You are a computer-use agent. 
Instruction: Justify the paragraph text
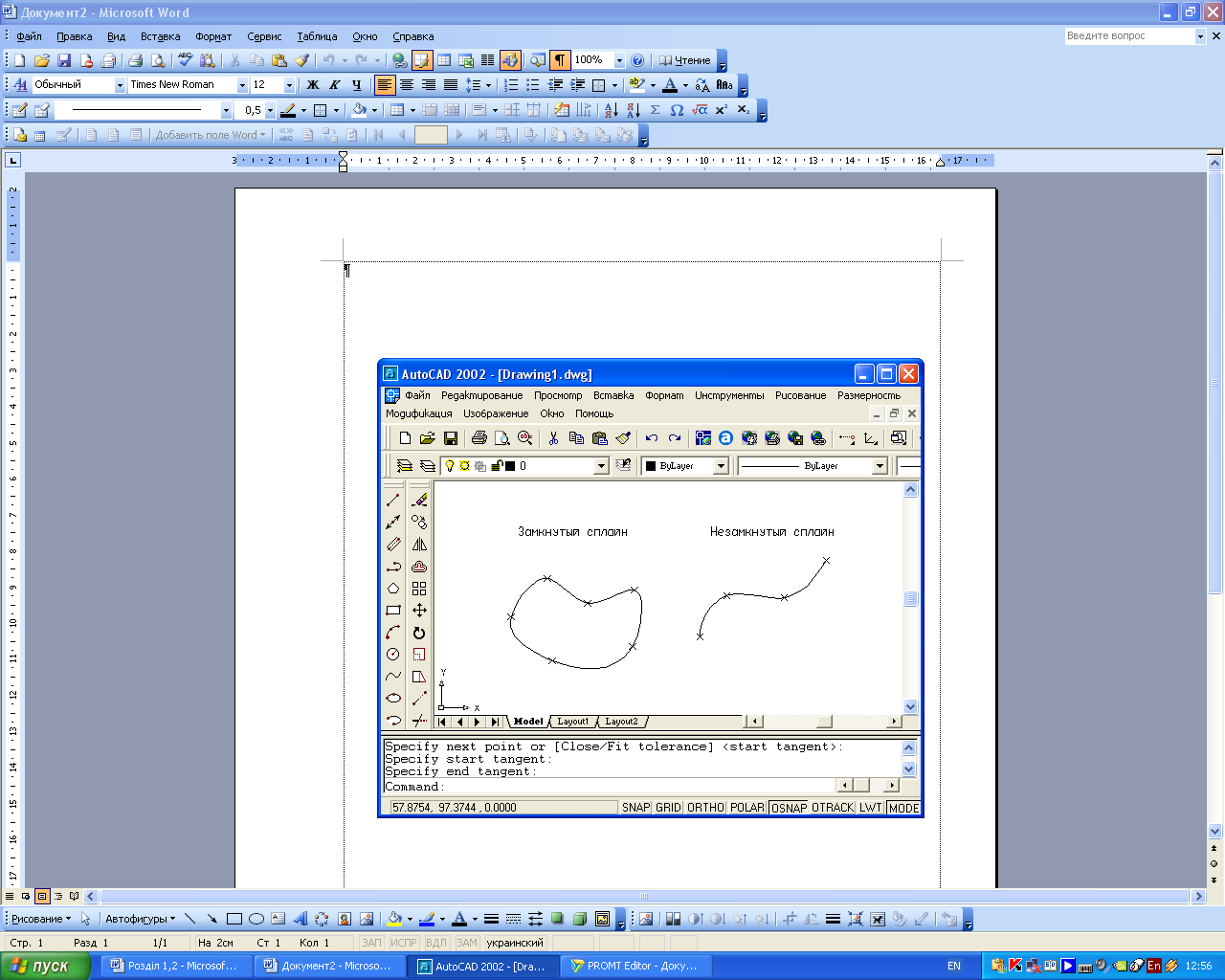click(x=451, y=85)
